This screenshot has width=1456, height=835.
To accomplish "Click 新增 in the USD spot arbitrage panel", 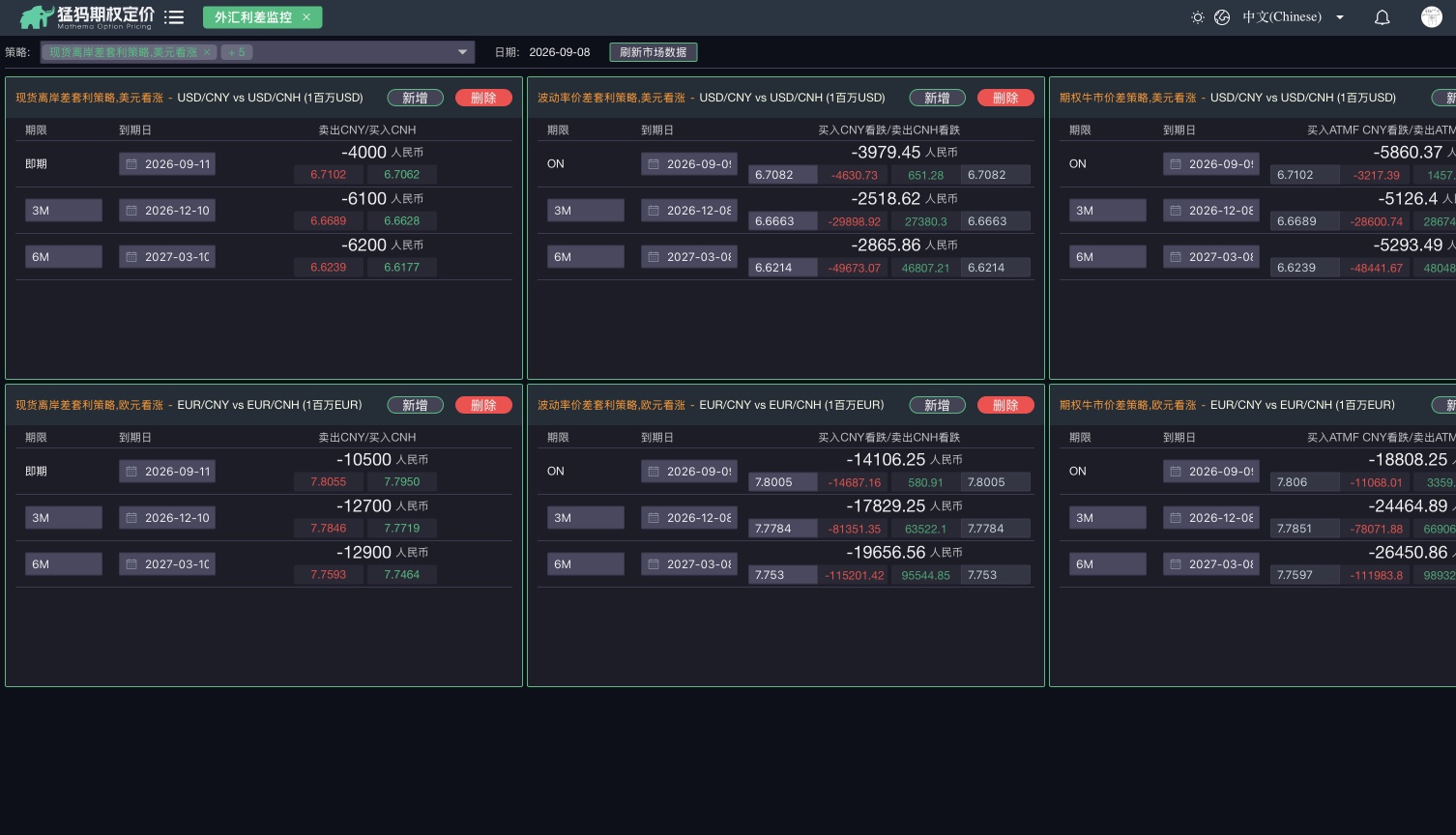I will click(x=415, y=98).
